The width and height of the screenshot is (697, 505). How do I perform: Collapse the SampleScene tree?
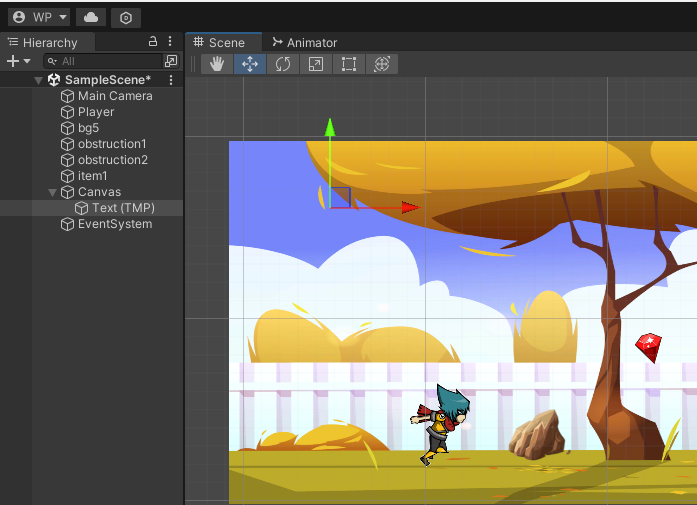tap(38, 80)
